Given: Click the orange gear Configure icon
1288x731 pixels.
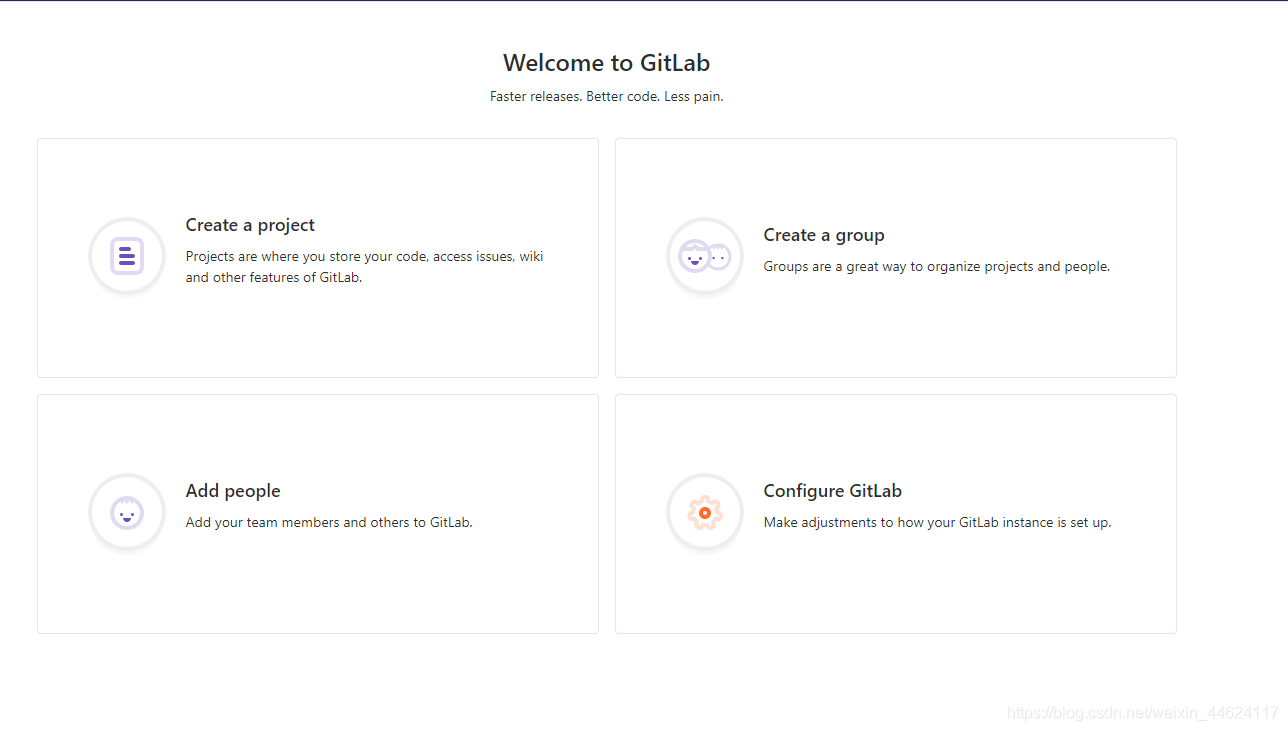Looking at the screenshot, I should (x=705, y=512).
